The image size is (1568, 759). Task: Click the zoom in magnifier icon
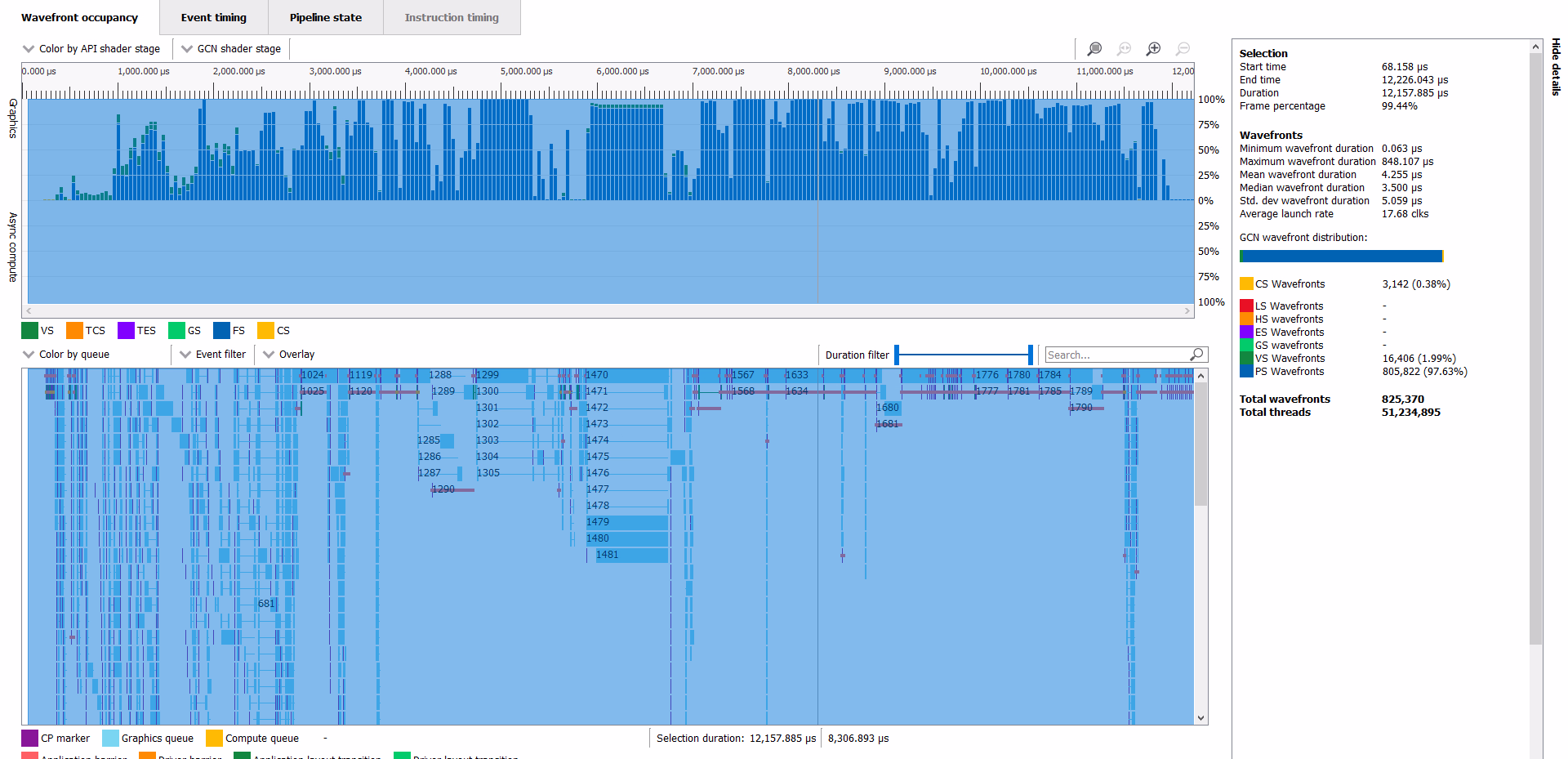1153,49
